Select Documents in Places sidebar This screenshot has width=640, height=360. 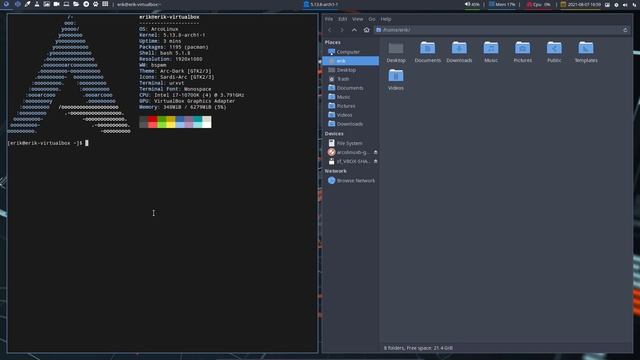tap(351, 88)
